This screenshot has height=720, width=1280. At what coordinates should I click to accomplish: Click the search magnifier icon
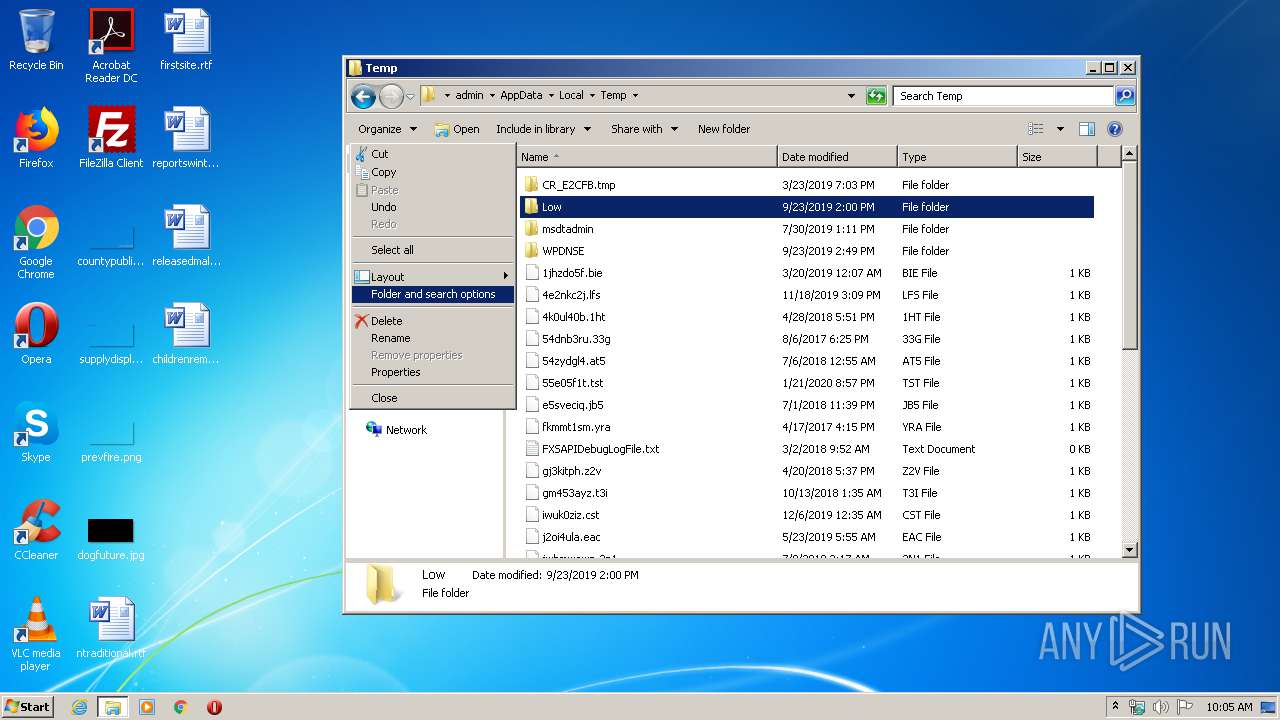click(x=1125, y=96)
